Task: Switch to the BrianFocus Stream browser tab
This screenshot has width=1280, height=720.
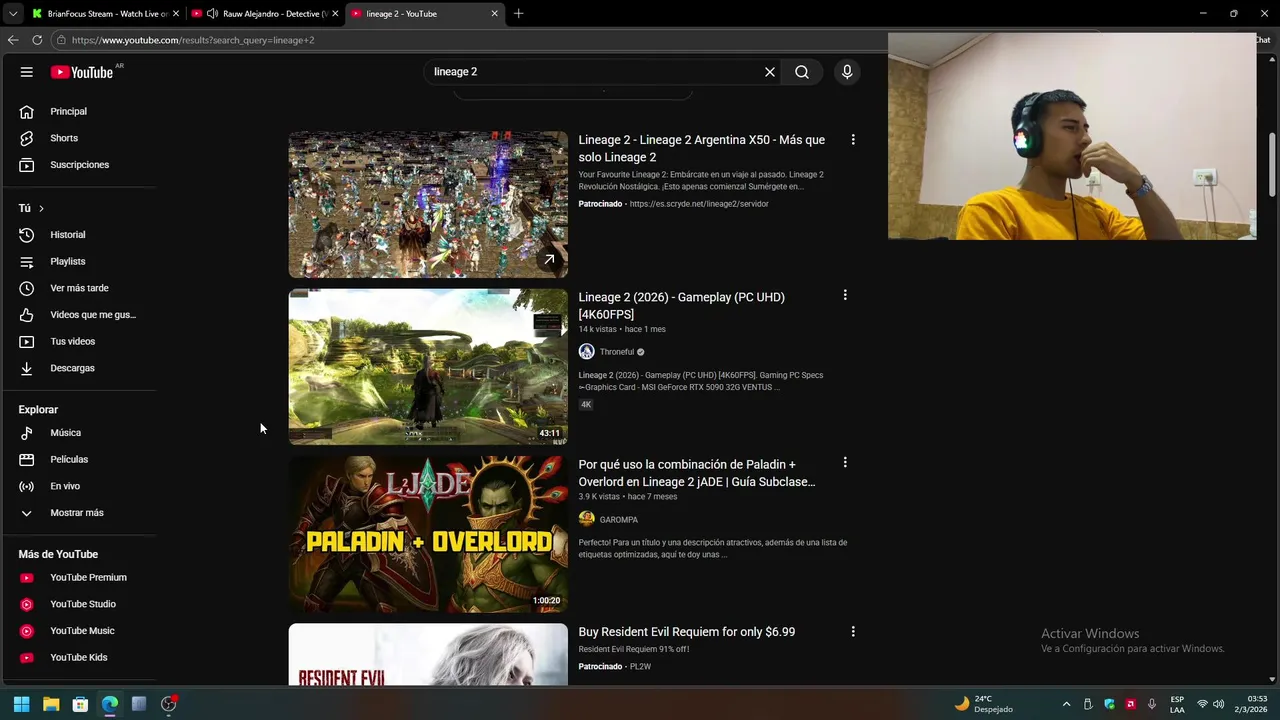Action: click(105, 14)
